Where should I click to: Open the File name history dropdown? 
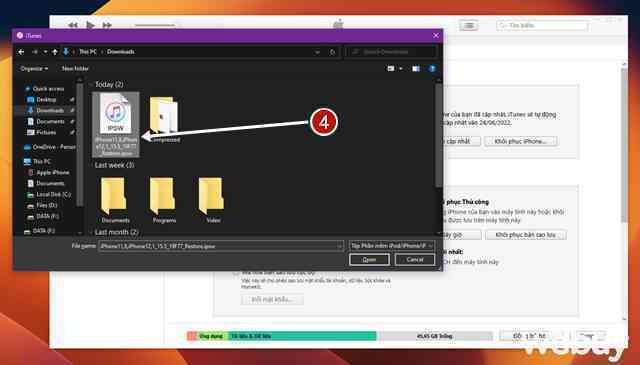click(340, 246)
